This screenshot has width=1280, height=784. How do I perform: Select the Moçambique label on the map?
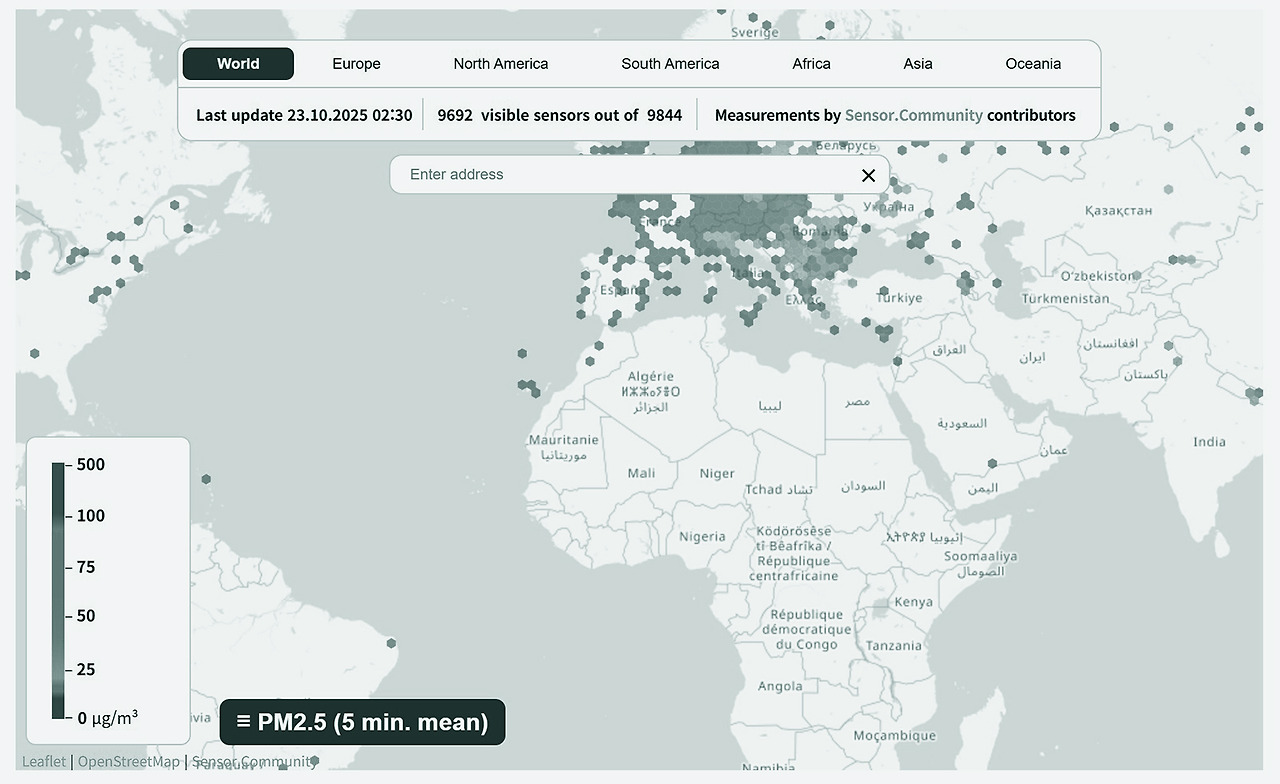[x=893, y=736]
